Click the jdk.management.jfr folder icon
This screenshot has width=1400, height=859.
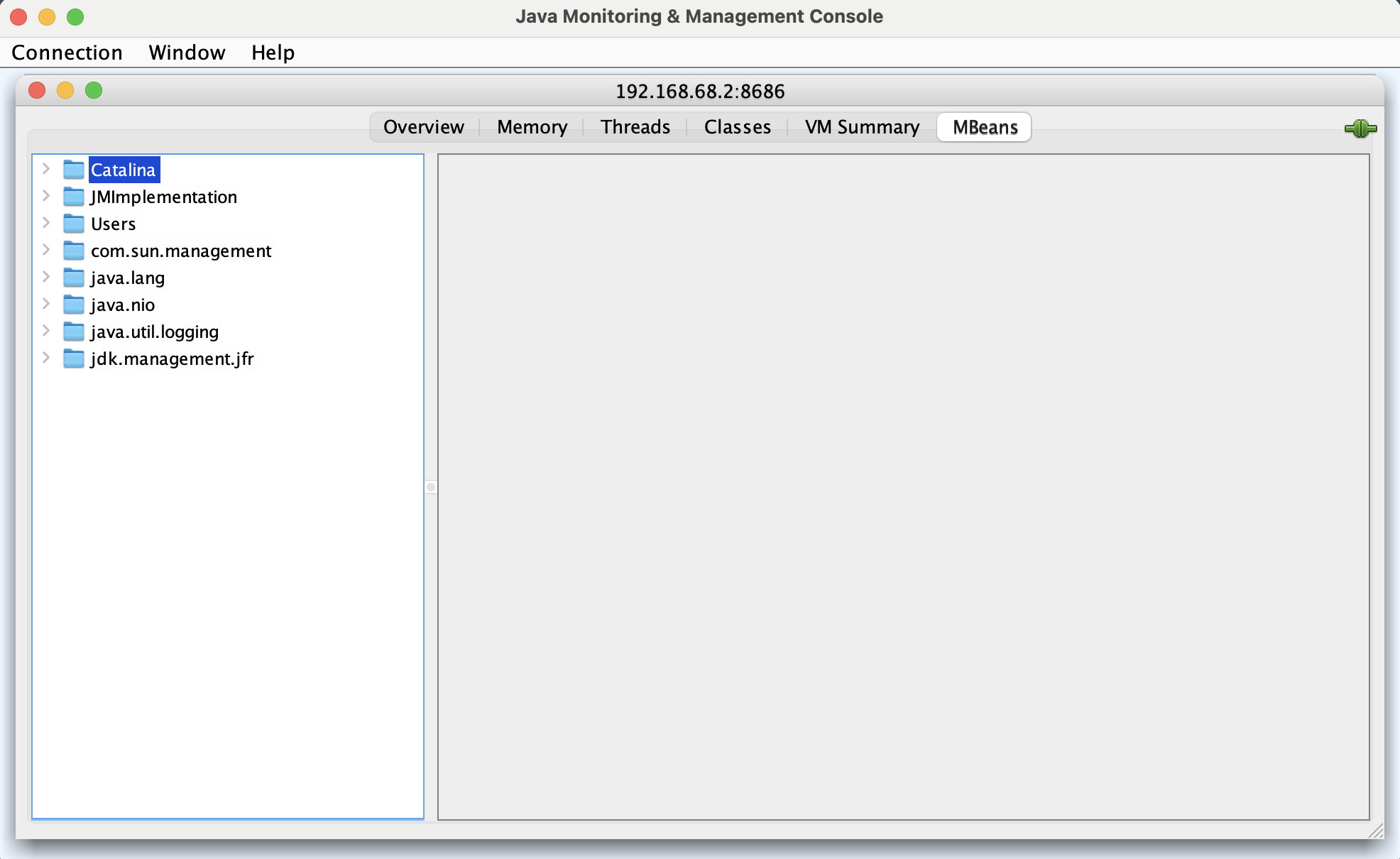(x=74, y=359)
